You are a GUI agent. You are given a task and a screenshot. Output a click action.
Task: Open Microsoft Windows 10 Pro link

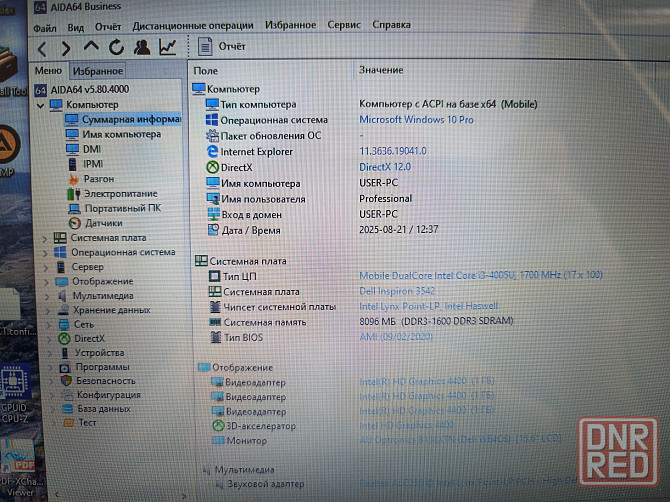(416, 120)
